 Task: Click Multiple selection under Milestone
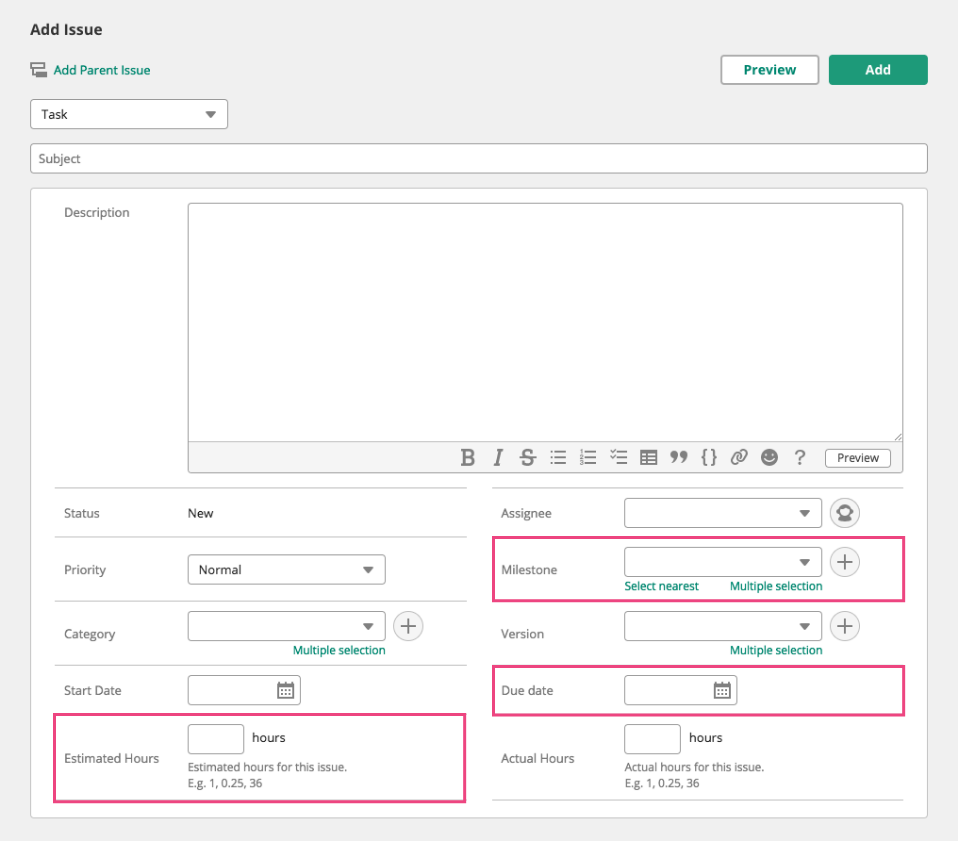point(776,586)
